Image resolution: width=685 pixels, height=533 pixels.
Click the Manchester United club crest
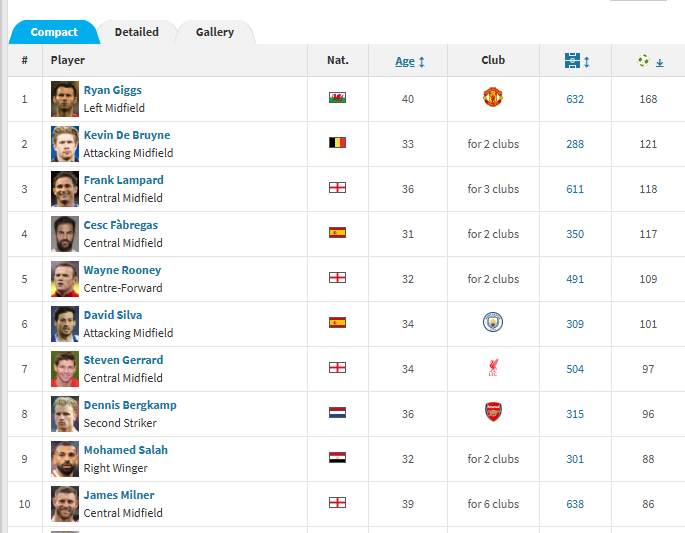click(493, 97)
